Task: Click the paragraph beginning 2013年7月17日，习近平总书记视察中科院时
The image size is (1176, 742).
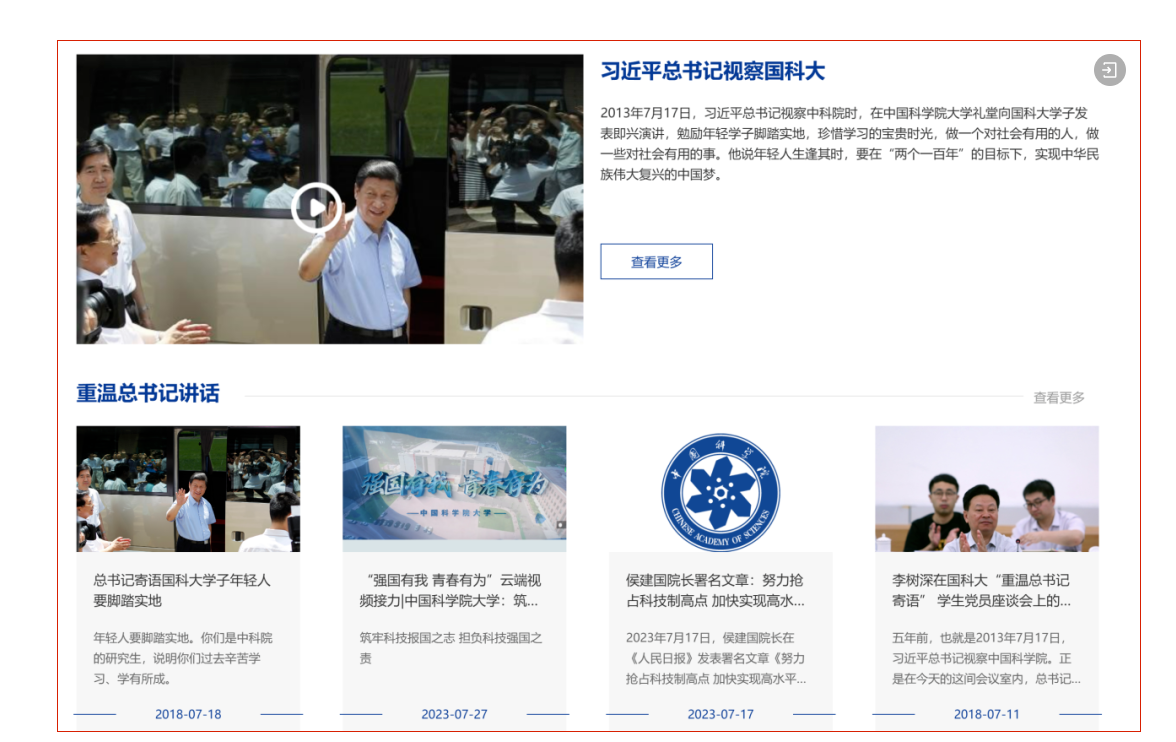Action: pos(850,143)
